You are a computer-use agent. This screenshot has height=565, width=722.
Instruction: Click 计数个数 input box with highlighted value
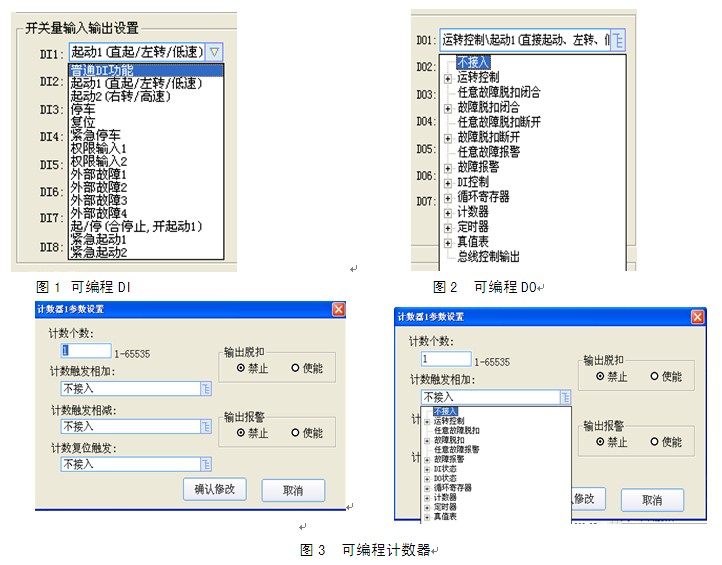coord(86,351)
